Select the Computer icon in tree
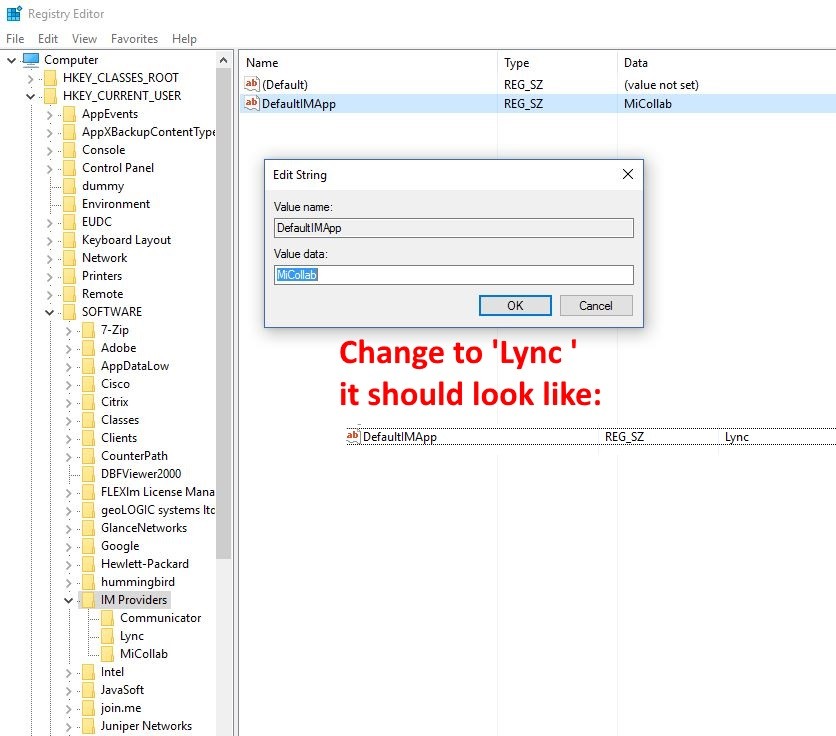 [30, 60]
